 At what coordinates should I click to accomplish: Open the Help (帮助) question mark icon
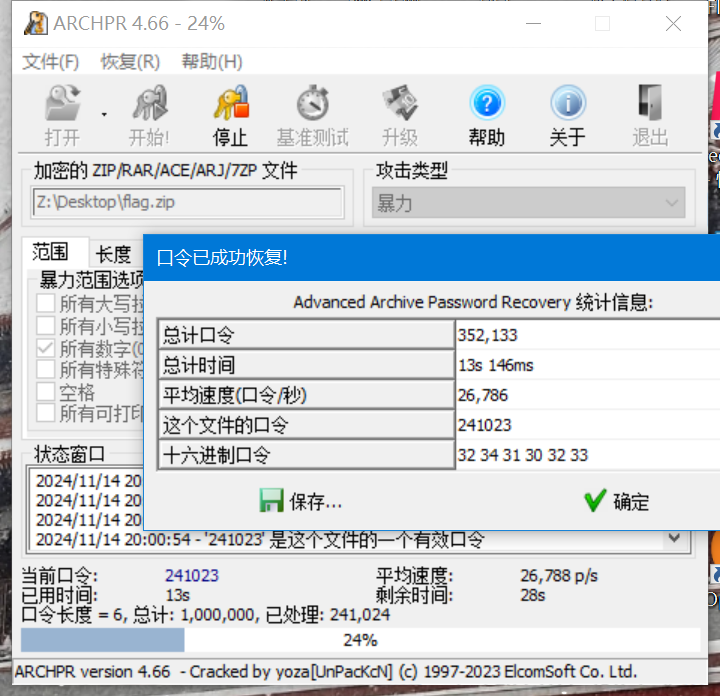click(487, 103)
